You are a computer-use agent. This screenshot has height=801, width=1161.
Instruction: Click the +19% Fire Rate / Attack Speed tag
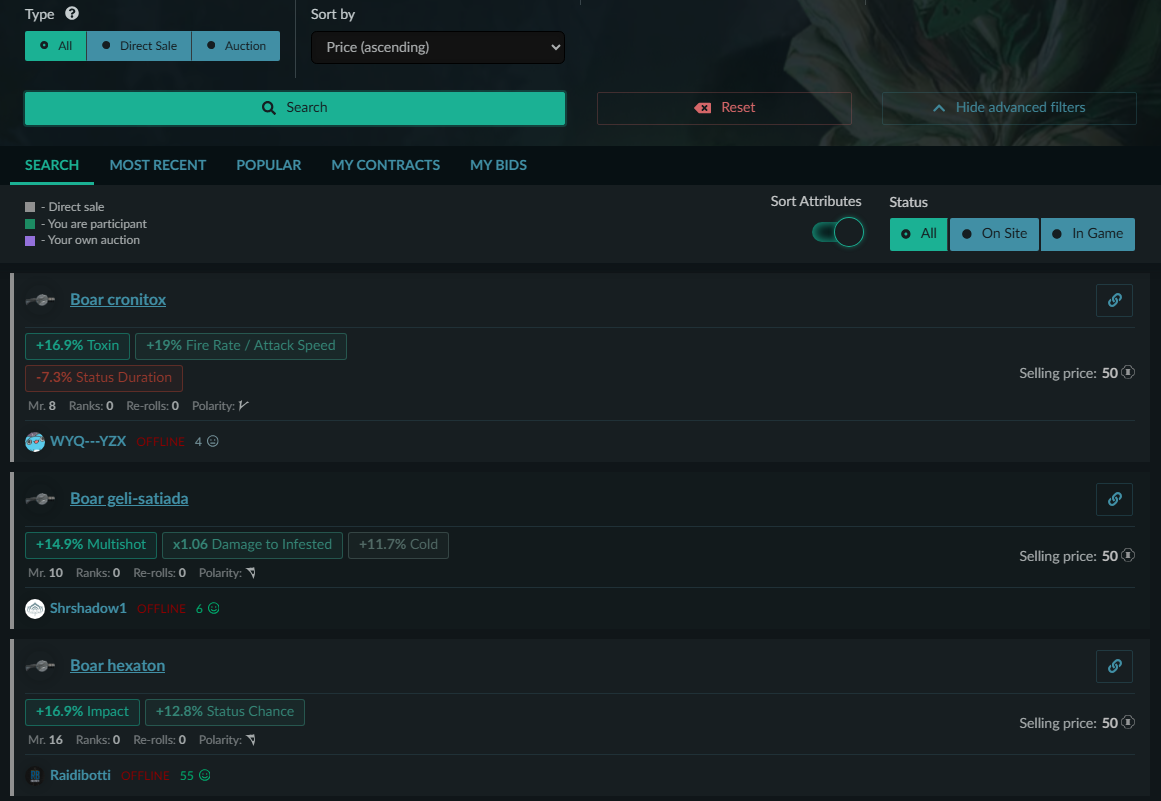point(241,346)
